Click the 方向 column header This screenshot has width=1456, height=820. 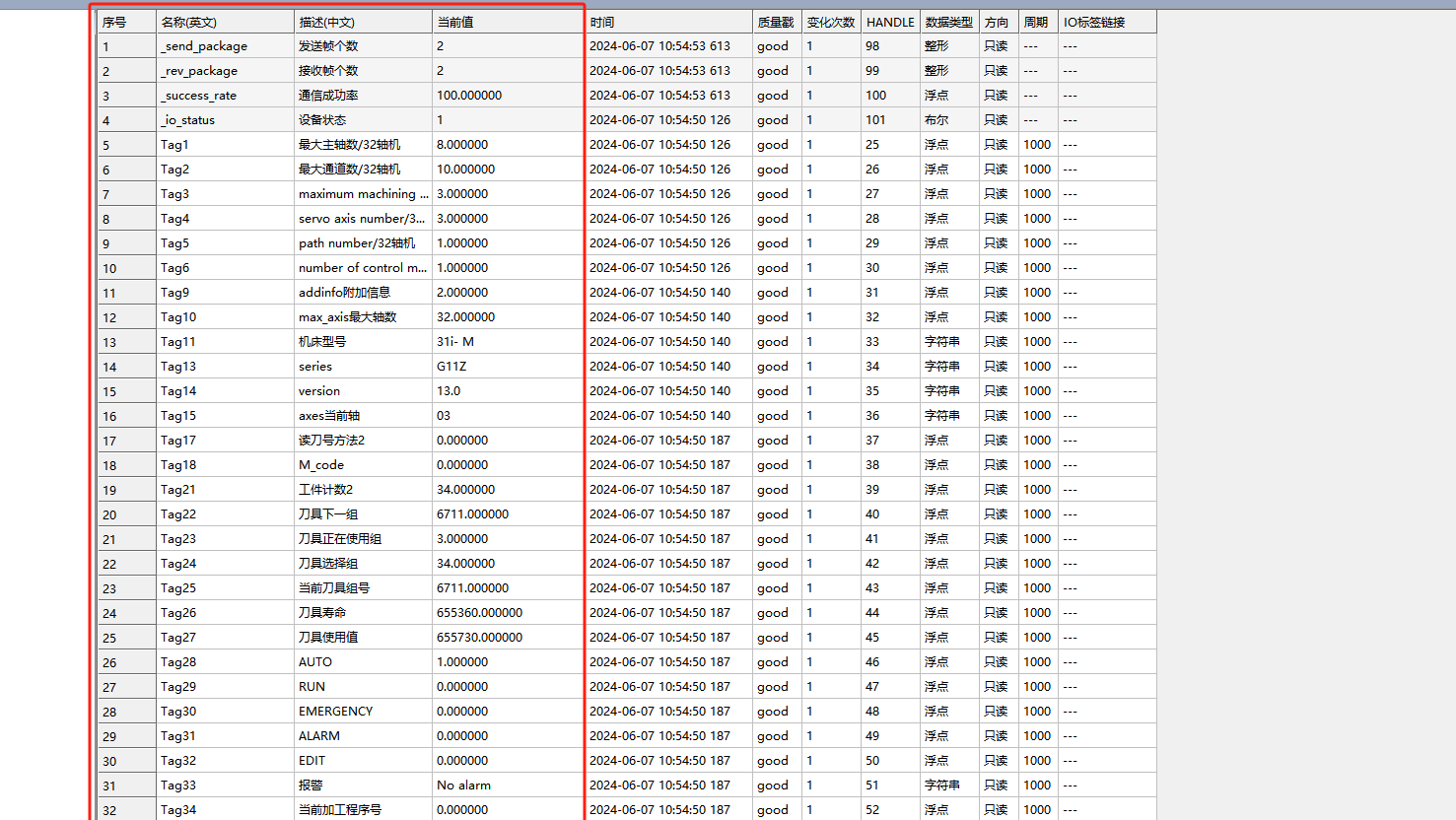(x=999, y=22)
